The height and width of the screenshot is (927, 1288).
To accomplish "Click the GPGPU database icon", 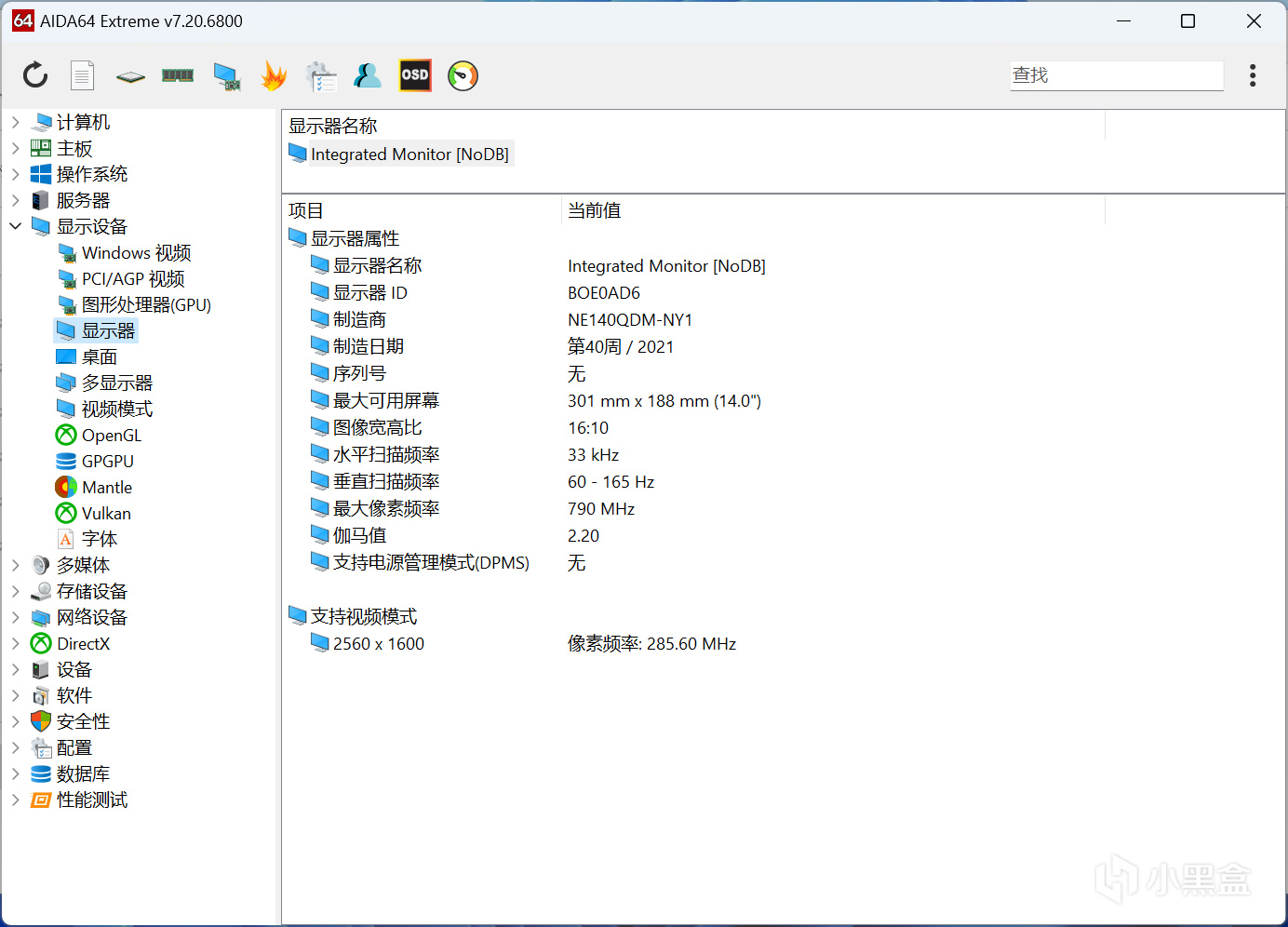I will click(66, 461).
